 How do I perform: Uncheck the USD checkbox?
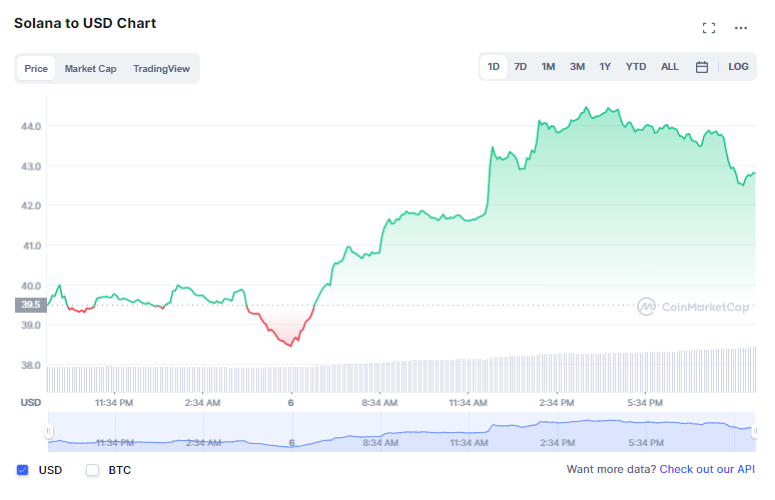click(x=23, y=470)
